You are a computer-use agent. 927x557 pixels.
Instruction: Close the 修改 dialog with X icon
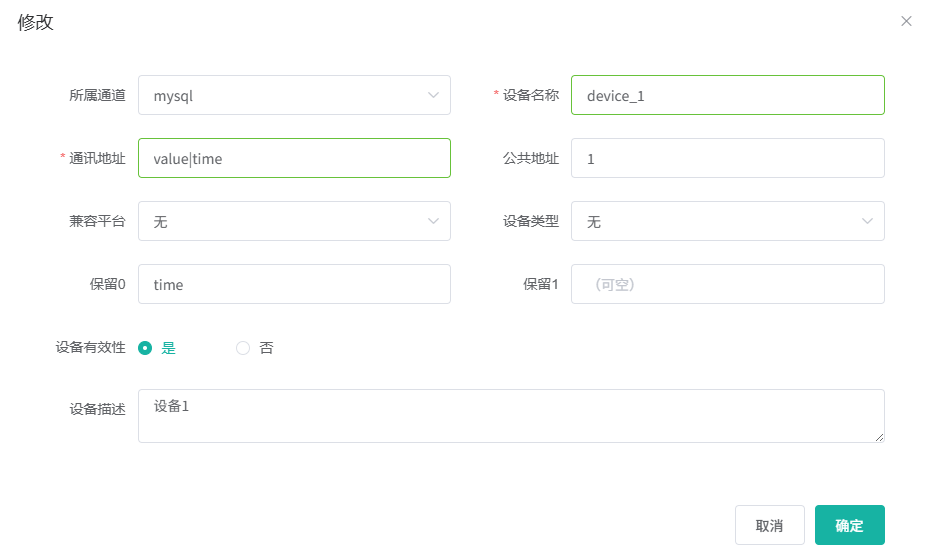coord(906,21)
